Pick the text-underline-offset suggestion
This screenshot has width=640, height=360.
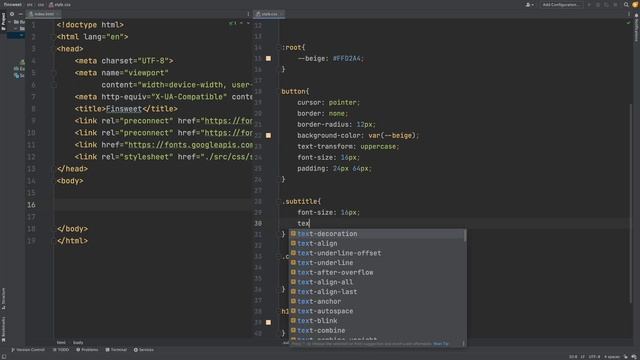click(x=377, y=253)
